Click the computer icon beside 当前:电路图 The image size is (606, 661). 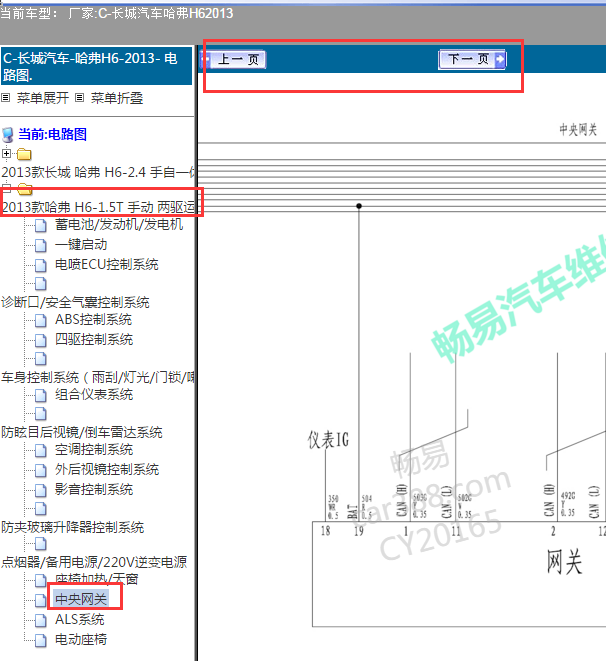(x=8, y=135)
